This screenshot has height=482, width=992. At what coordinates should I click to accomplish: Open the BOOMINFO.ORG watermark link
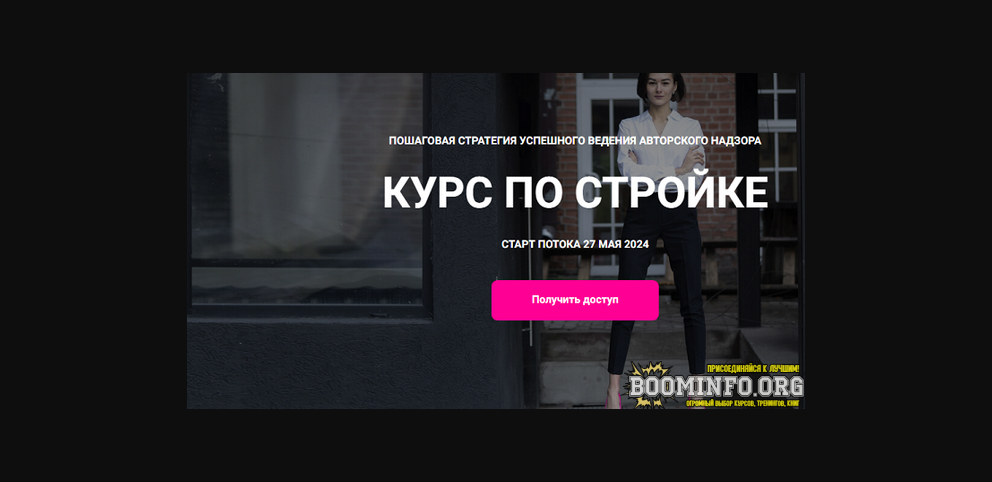(716, 386)
